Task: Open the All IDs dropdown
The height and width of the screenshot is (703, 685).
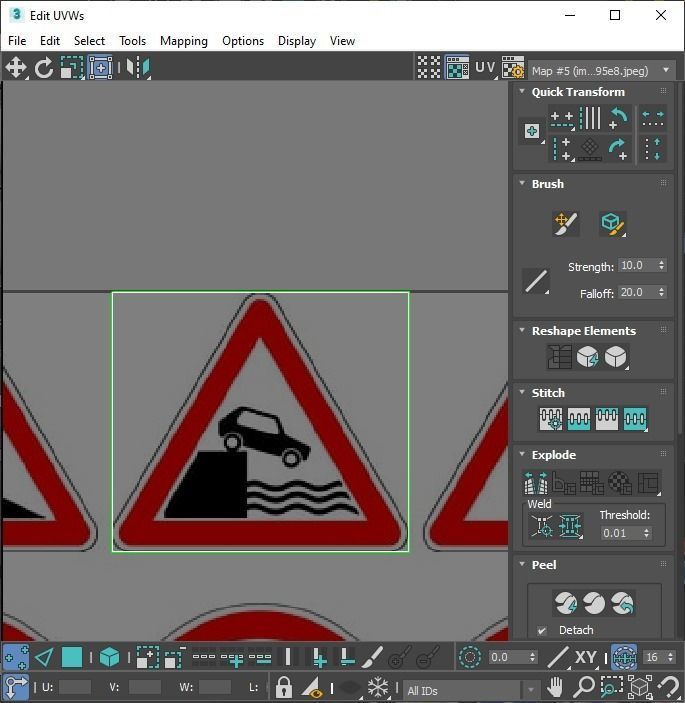Action: pyautogui.click(x=471, y=690)
